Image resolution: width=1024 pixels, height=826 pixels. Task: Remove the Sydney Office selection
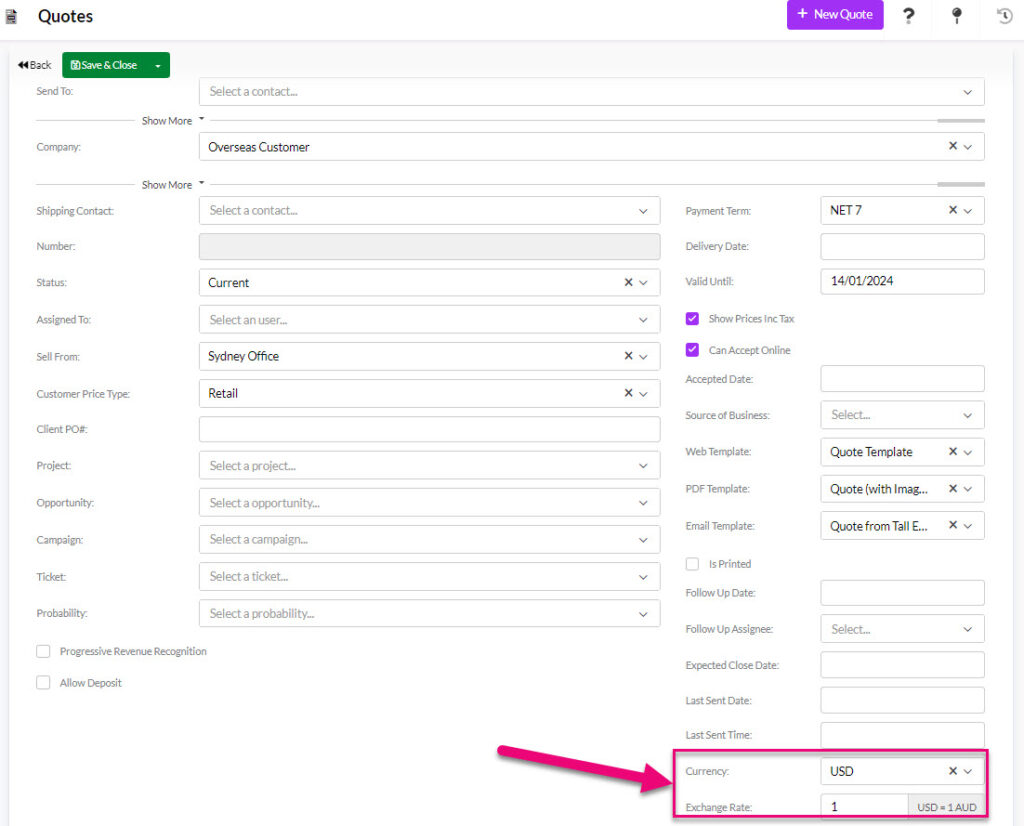[628, 356]
